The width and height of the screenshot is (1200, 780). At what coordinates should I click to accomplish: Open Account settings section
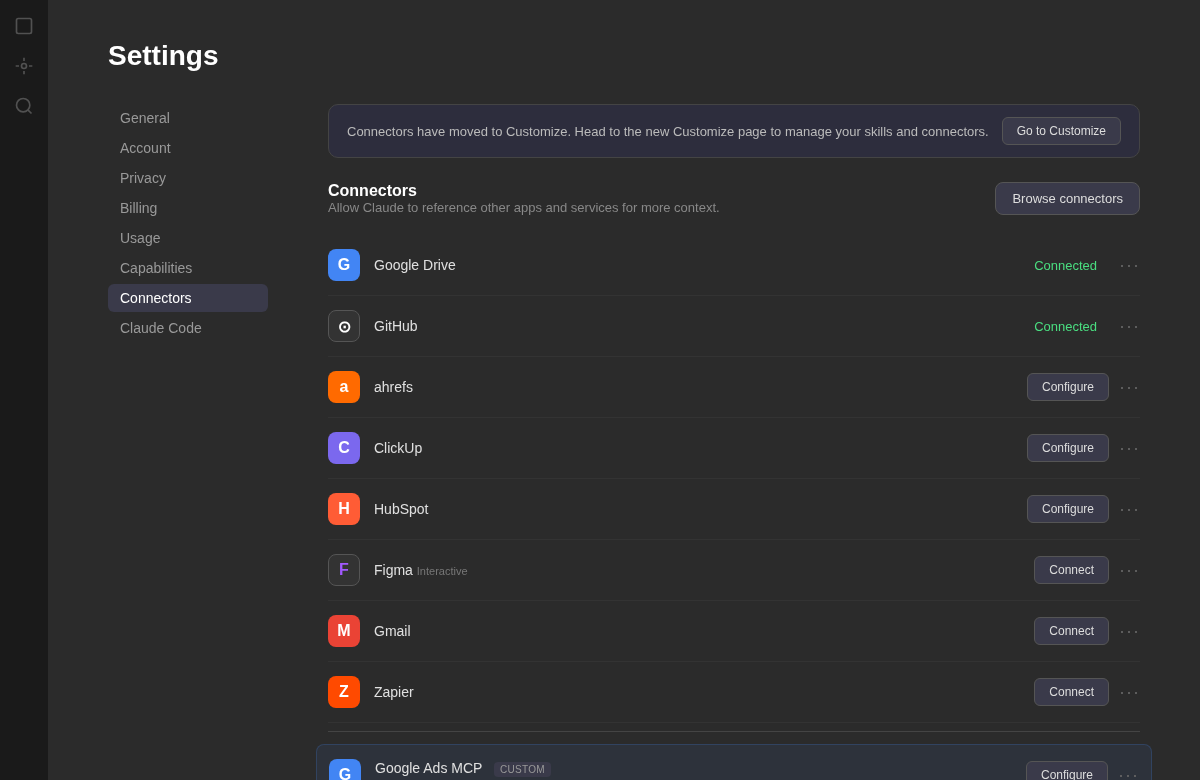click(x=188, y=148)
